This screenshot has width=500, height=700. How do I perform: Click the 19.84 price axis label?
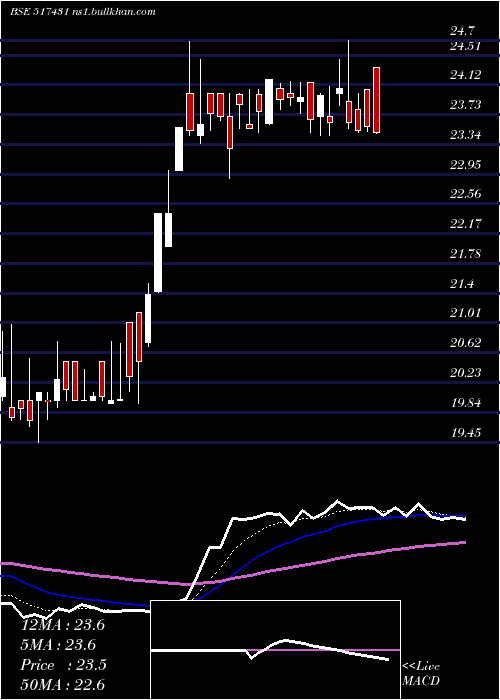click(x=466, y=403)
